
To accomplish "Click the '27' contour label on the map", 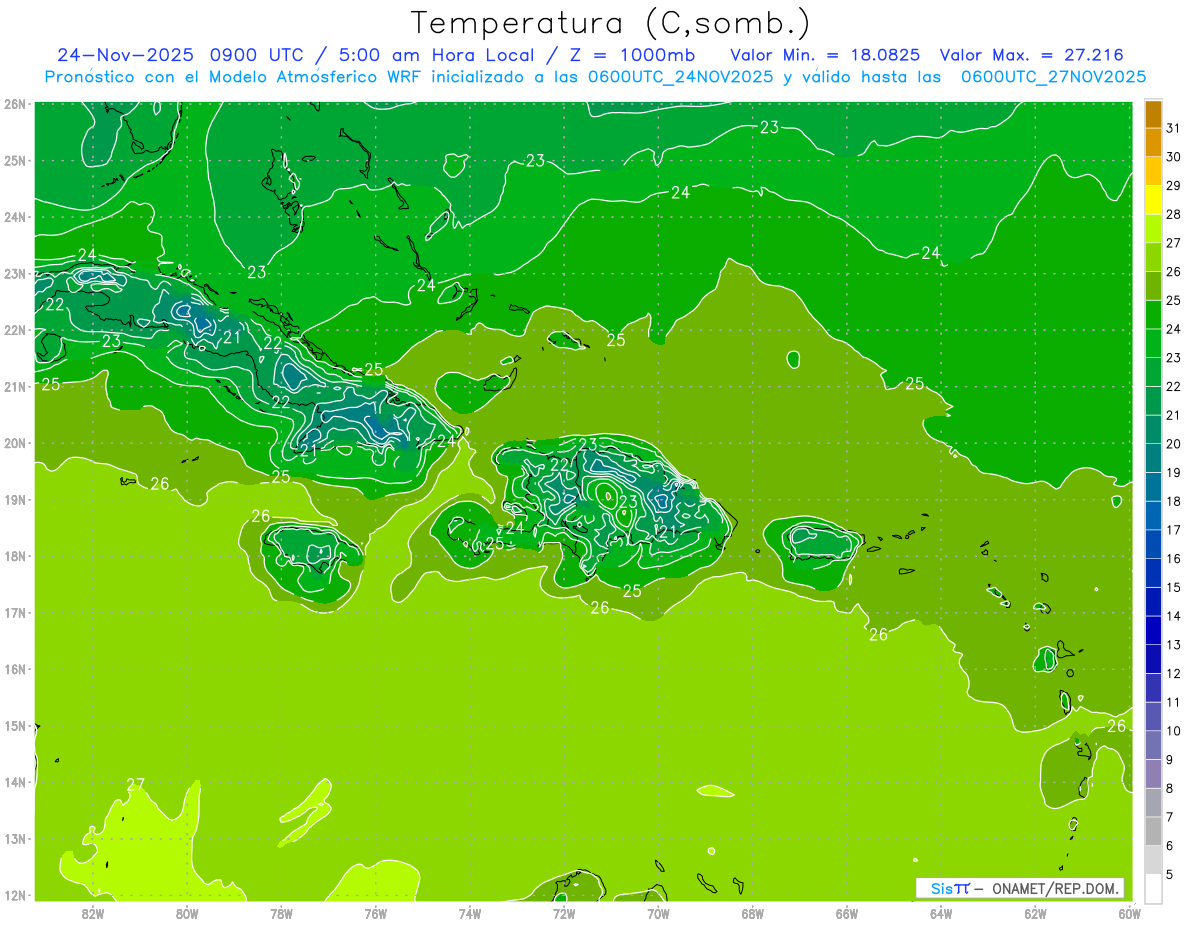I will coord(135,784).
